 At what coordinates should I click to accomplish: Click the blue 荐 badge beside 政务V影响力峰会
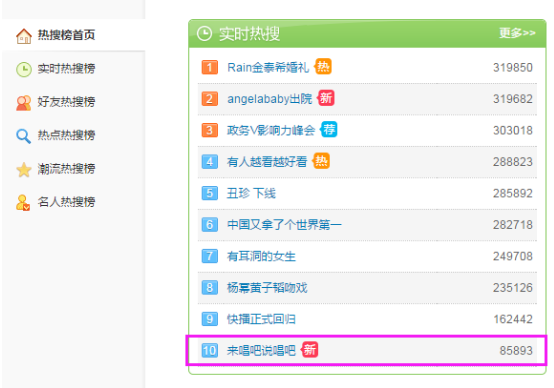point(329,129)
